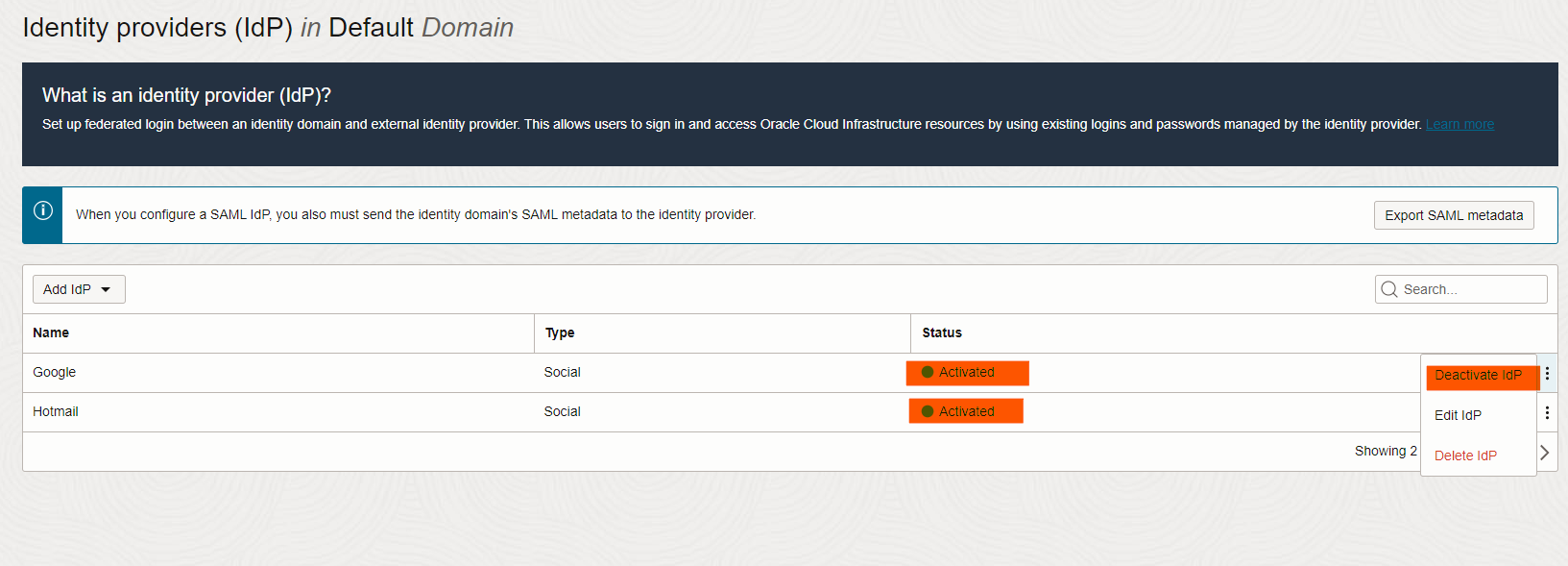Choose Edit IdP from the actions menu

tap(1458, 415)
